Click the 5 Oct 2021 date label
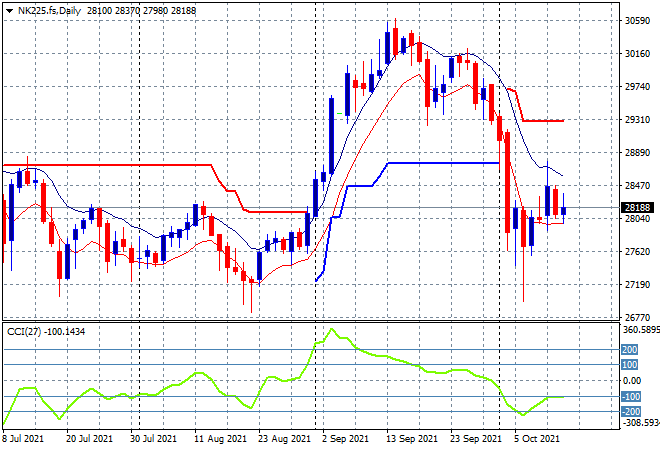Viewport: 660px width, 450px height. click(537, 439)
